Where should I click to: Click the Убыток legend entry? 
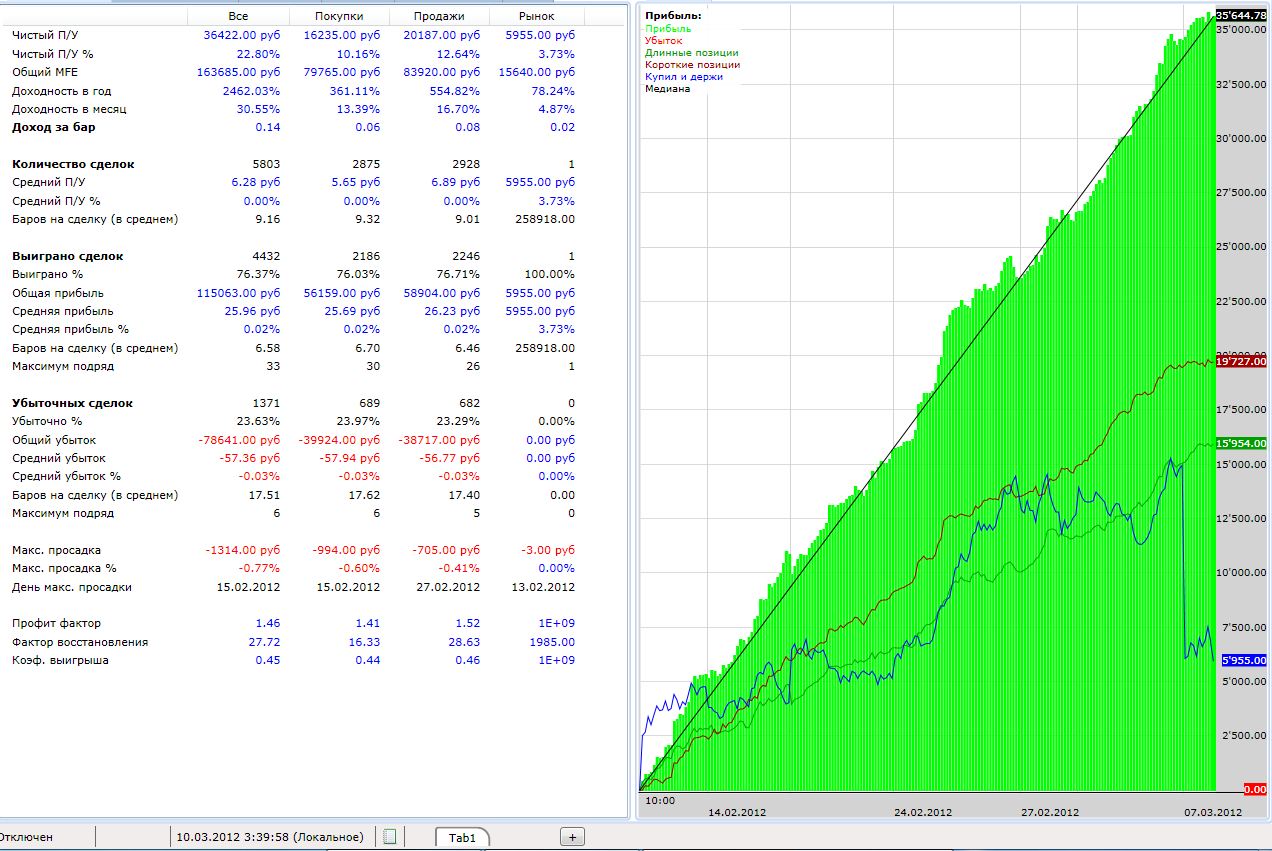coord(664,41)
